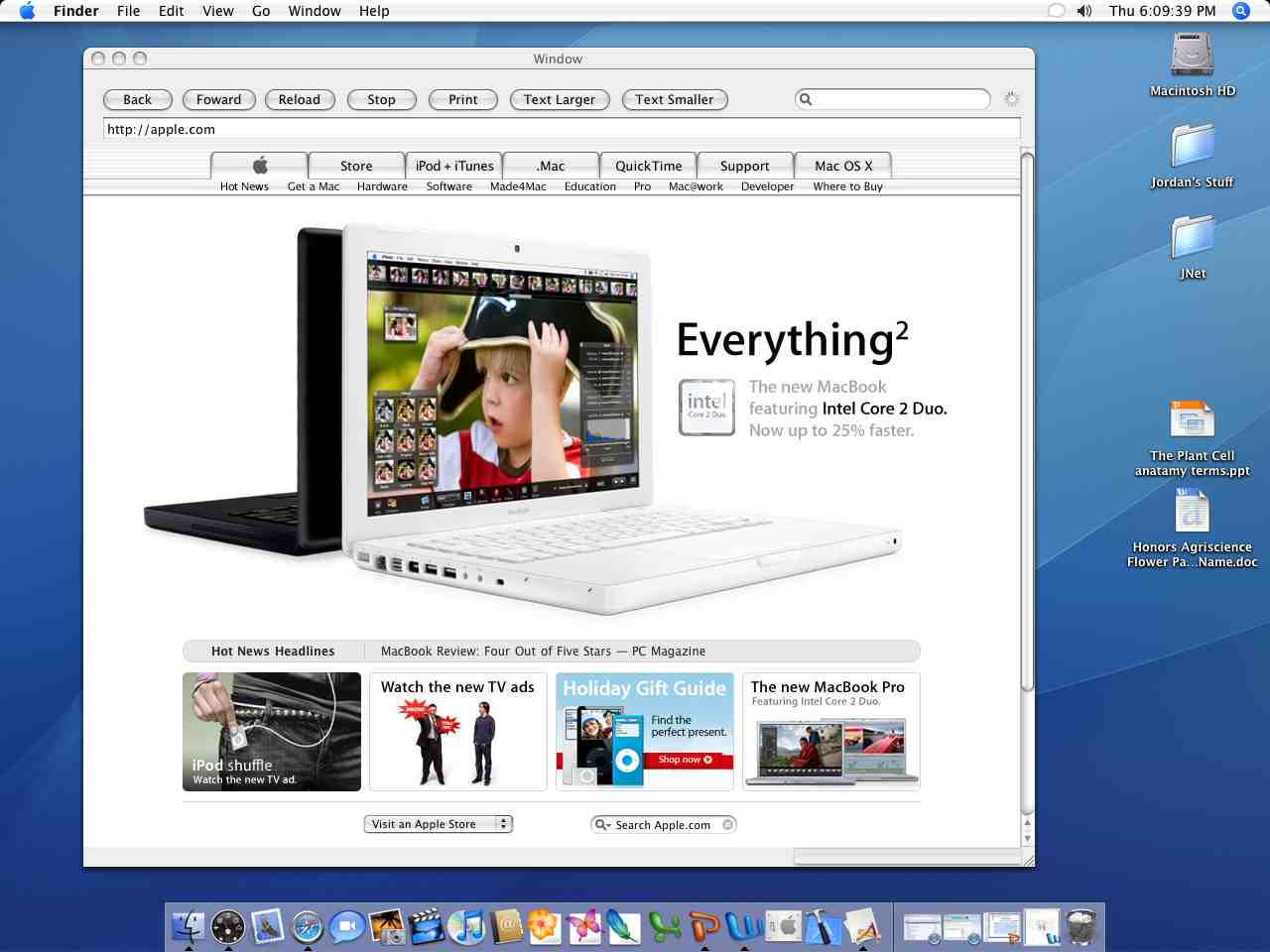This screenshot has height=952, width=1270.
Task: Click the Foward button
Action: click(x=218, y=99)
